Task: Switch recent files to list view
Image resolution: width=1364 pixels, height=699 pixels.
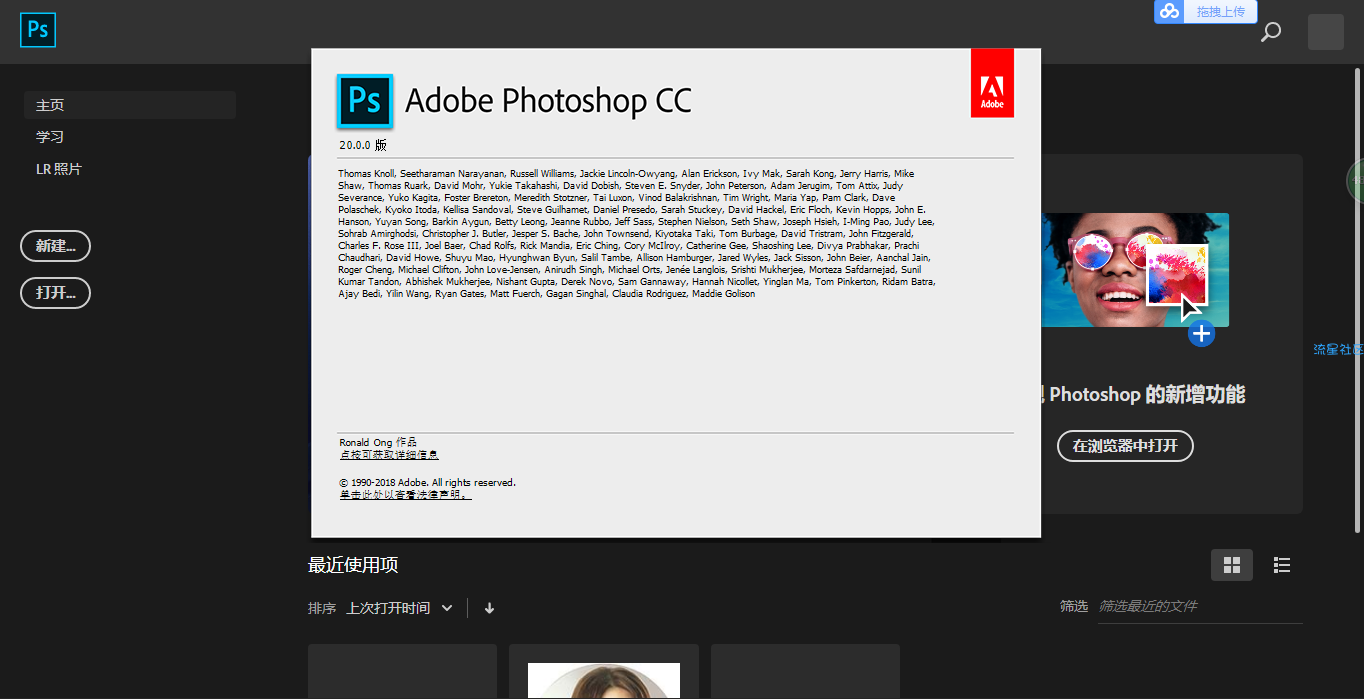Action: (1281, 565)
